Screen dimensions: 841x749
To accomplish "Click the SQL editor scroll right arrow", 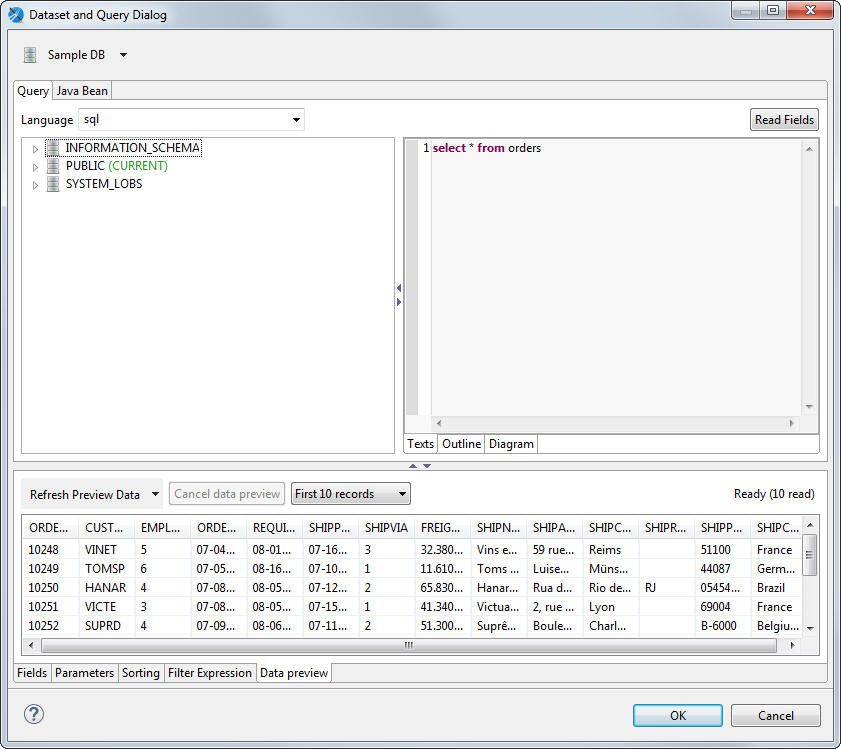I will coord(792,423).
